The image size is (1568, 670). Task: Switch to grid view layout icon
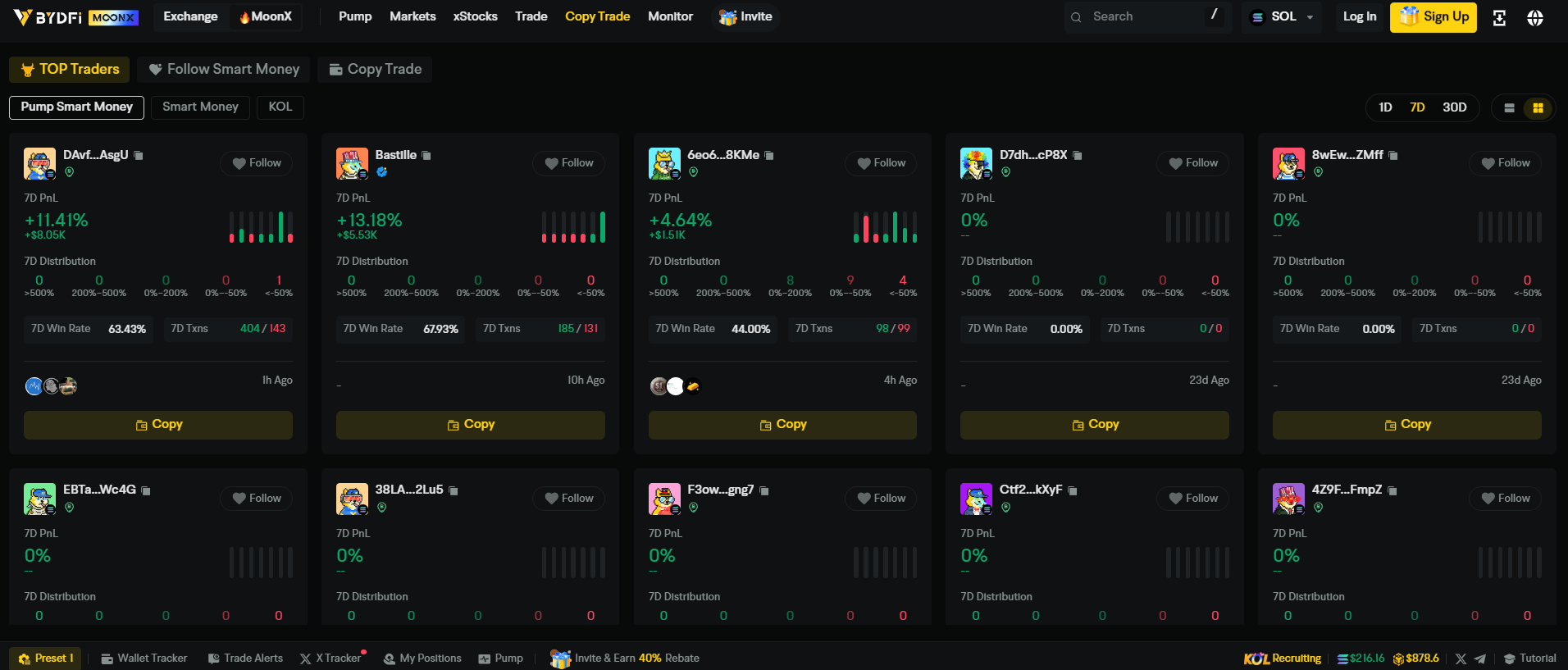pyautogui.click(x=1538, y=107)
